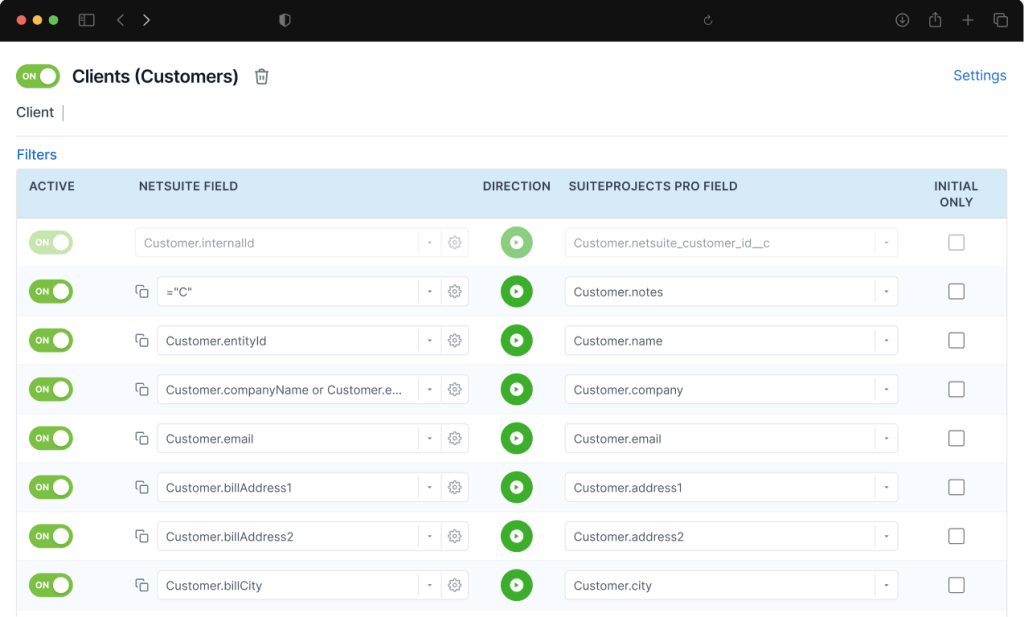Expand dropdown arrow of Customer.billAddress1 field
Image resolution: width=1024 pixels, height=617 pixels.
click(x=430, y=488)
